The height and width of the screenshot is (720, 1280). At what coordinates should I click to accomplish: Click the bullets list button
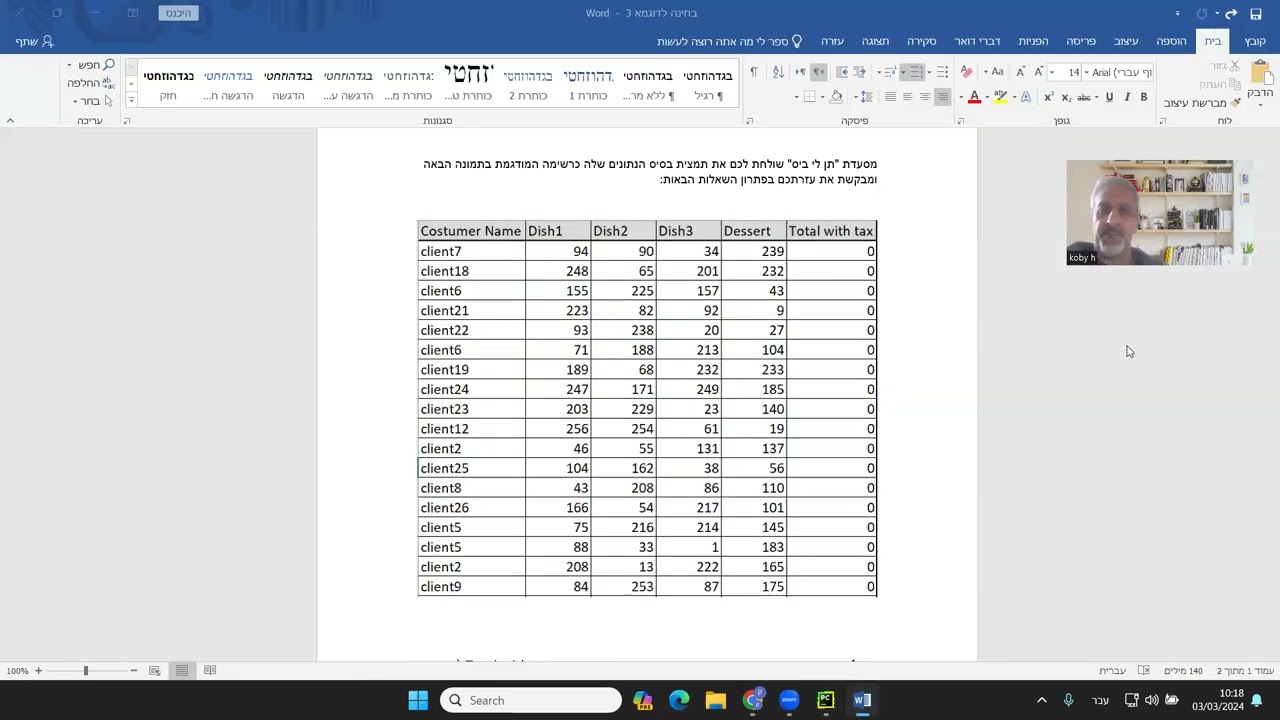[942, 72]
